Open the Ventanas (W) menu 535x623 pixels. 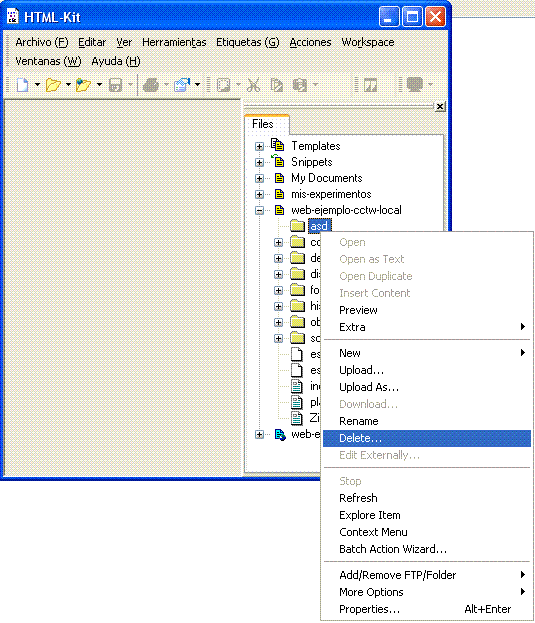tap(48, 61)
